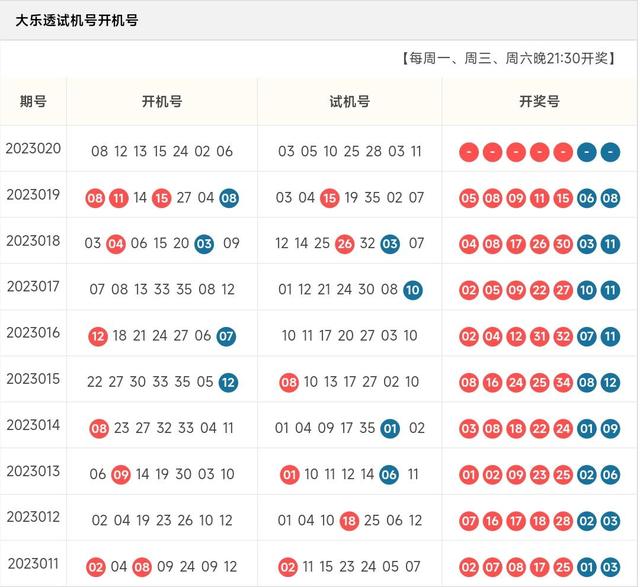Click red ball 08 in 2023014 开机号
Screen dimensions: 640x587
pos(99,429)
